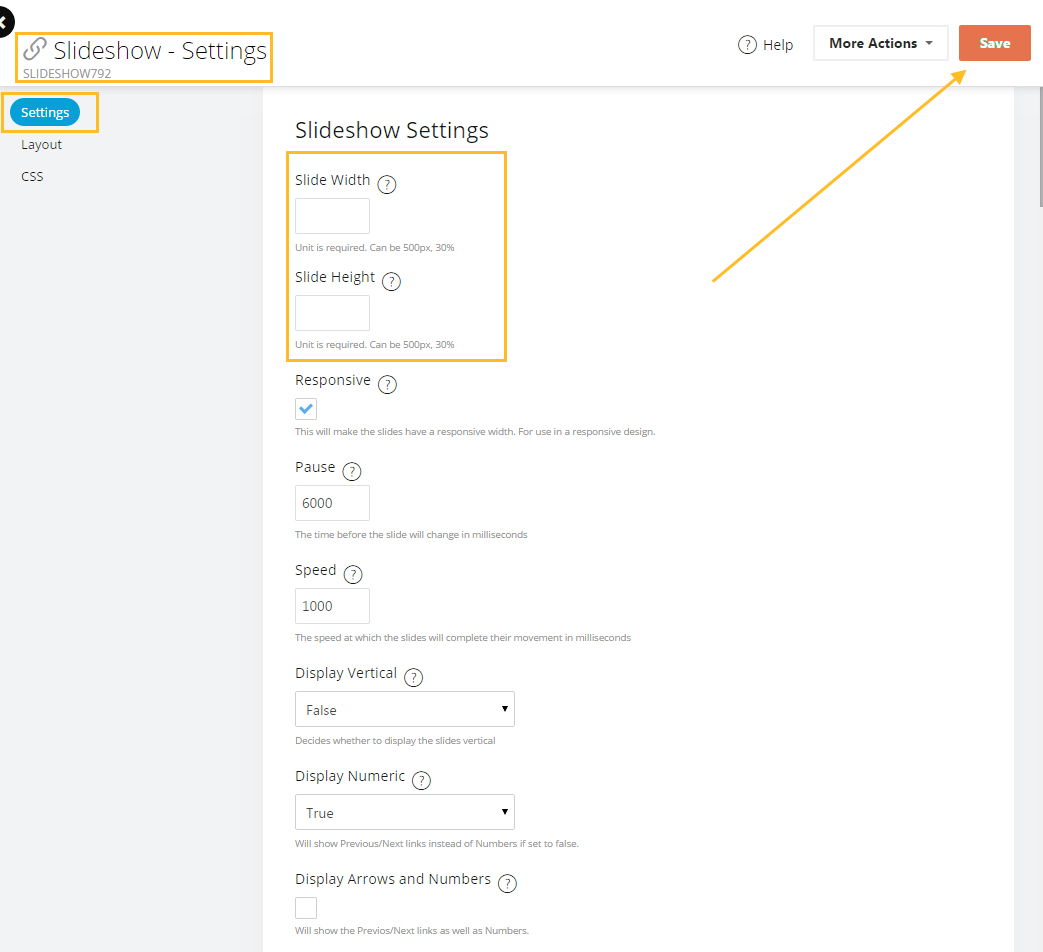Click the slideshow link icon in header
Image resolution: width=1043 pixels, height=952 pixels.
coord(35,47)
